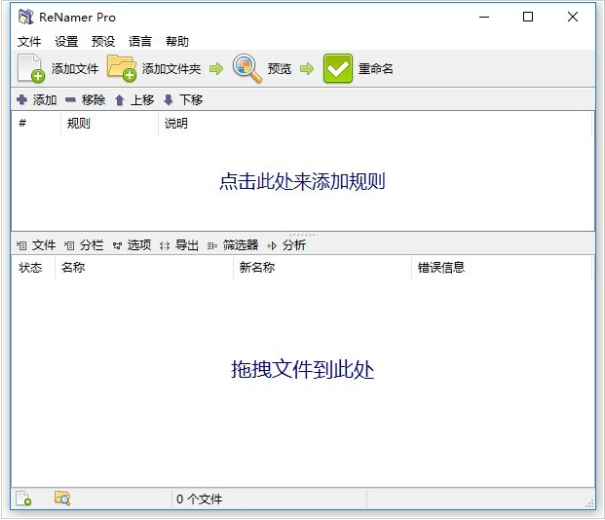The height and width of the screenshot is (520, 605).
Task: Open the 文件 dropdown in files toolbar
Action: click(36, 245)
